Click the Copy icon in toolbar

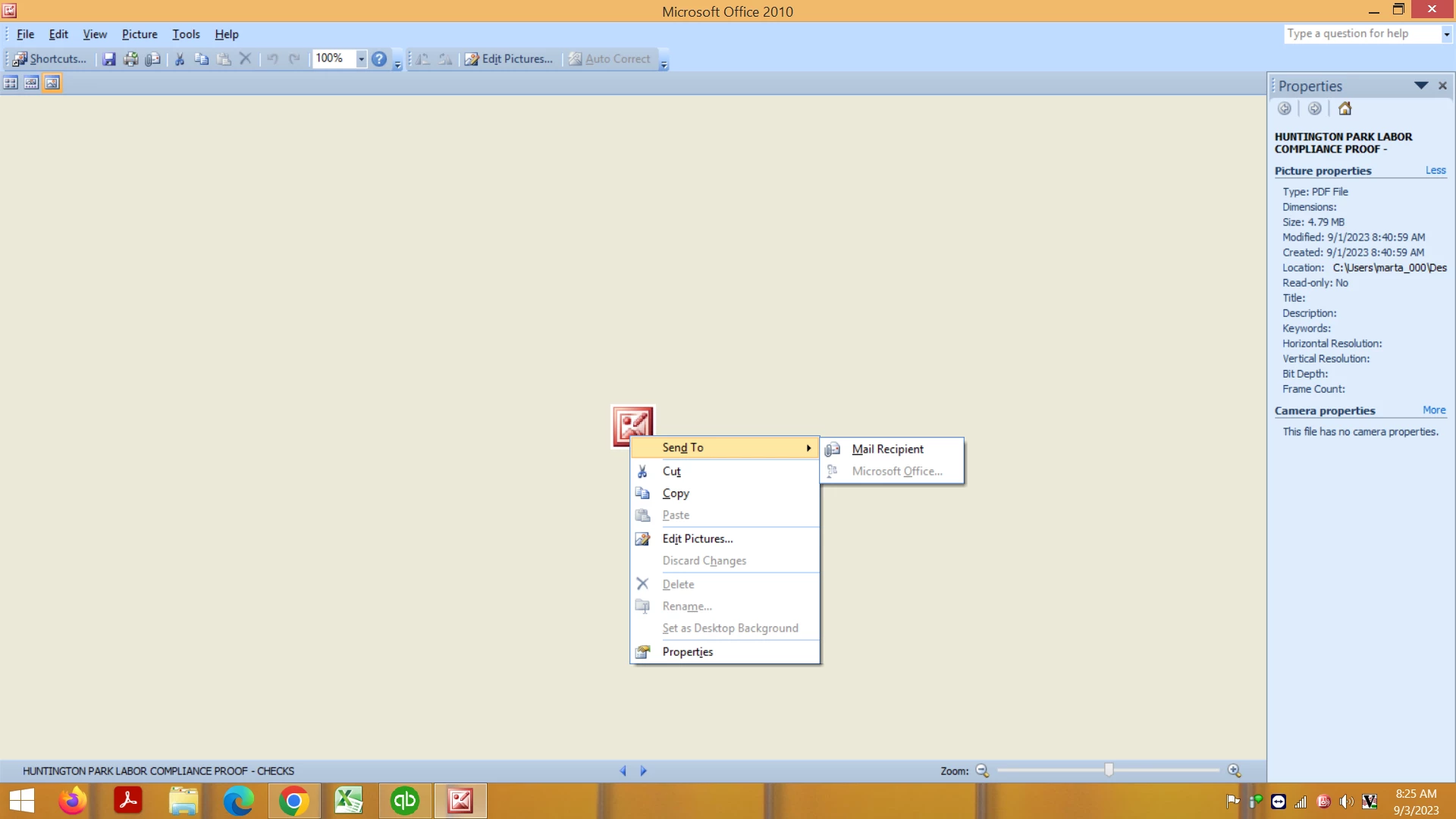click(201, 59)
